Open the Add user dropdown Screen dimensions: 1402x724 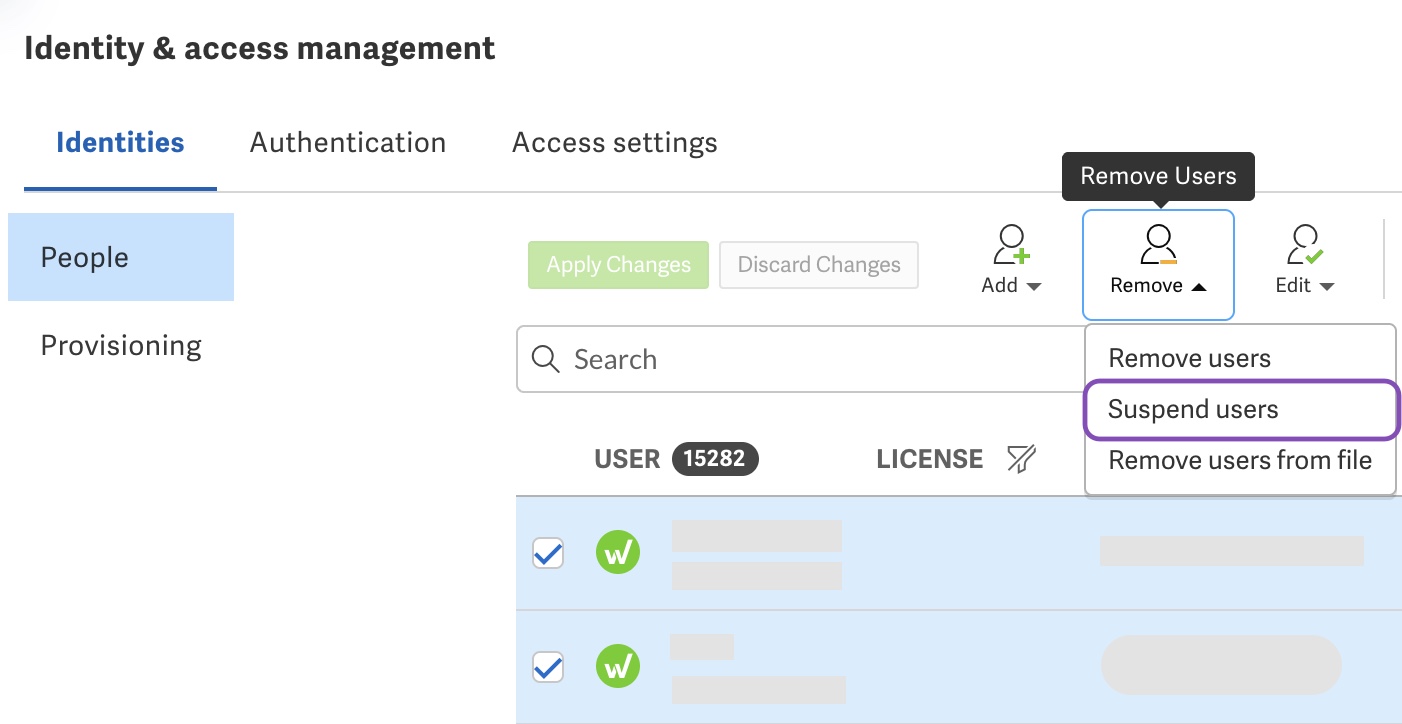tap(1011, 261)
